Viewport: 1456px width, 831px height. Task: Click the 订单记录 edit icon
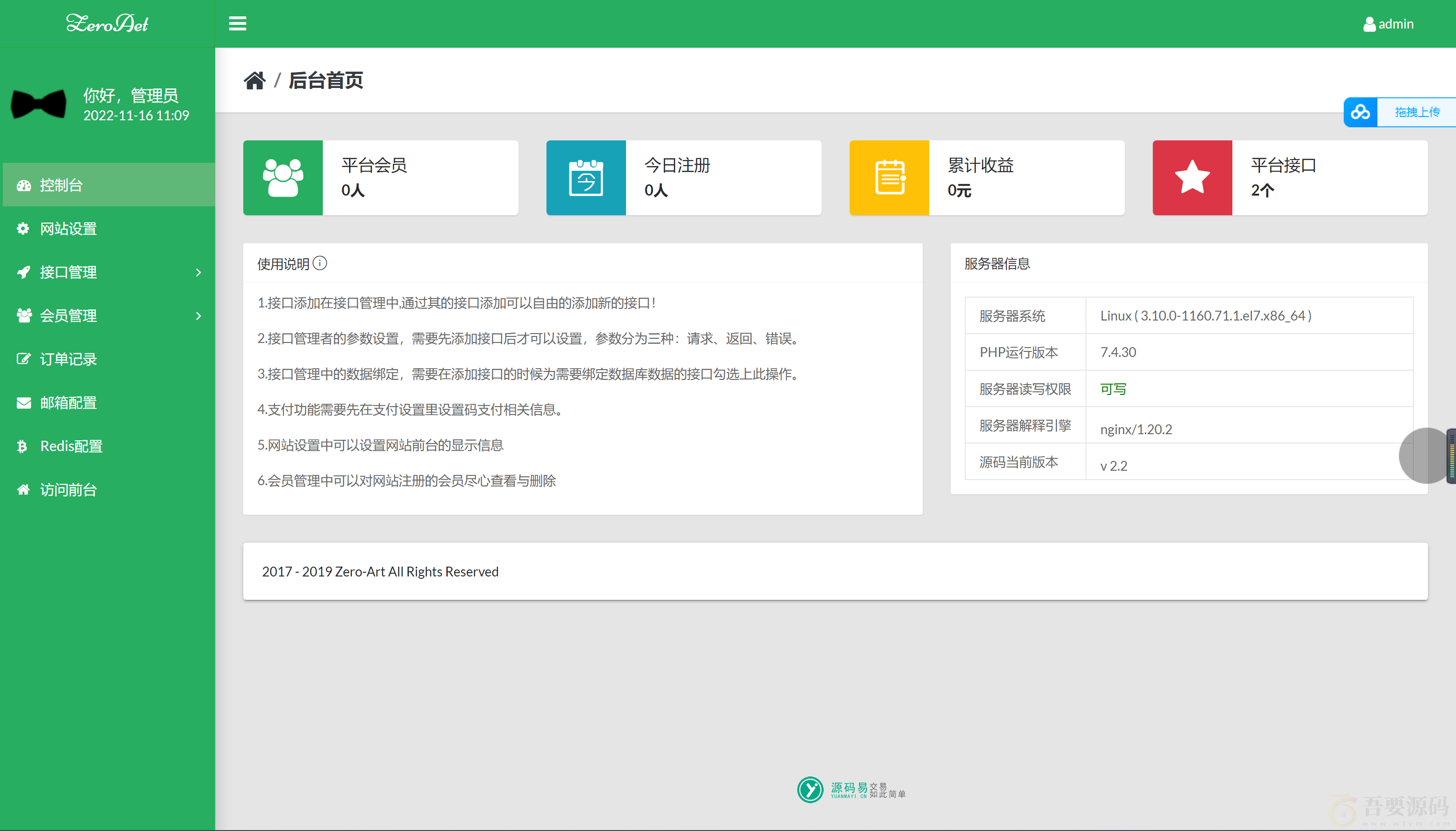[23, 359]
